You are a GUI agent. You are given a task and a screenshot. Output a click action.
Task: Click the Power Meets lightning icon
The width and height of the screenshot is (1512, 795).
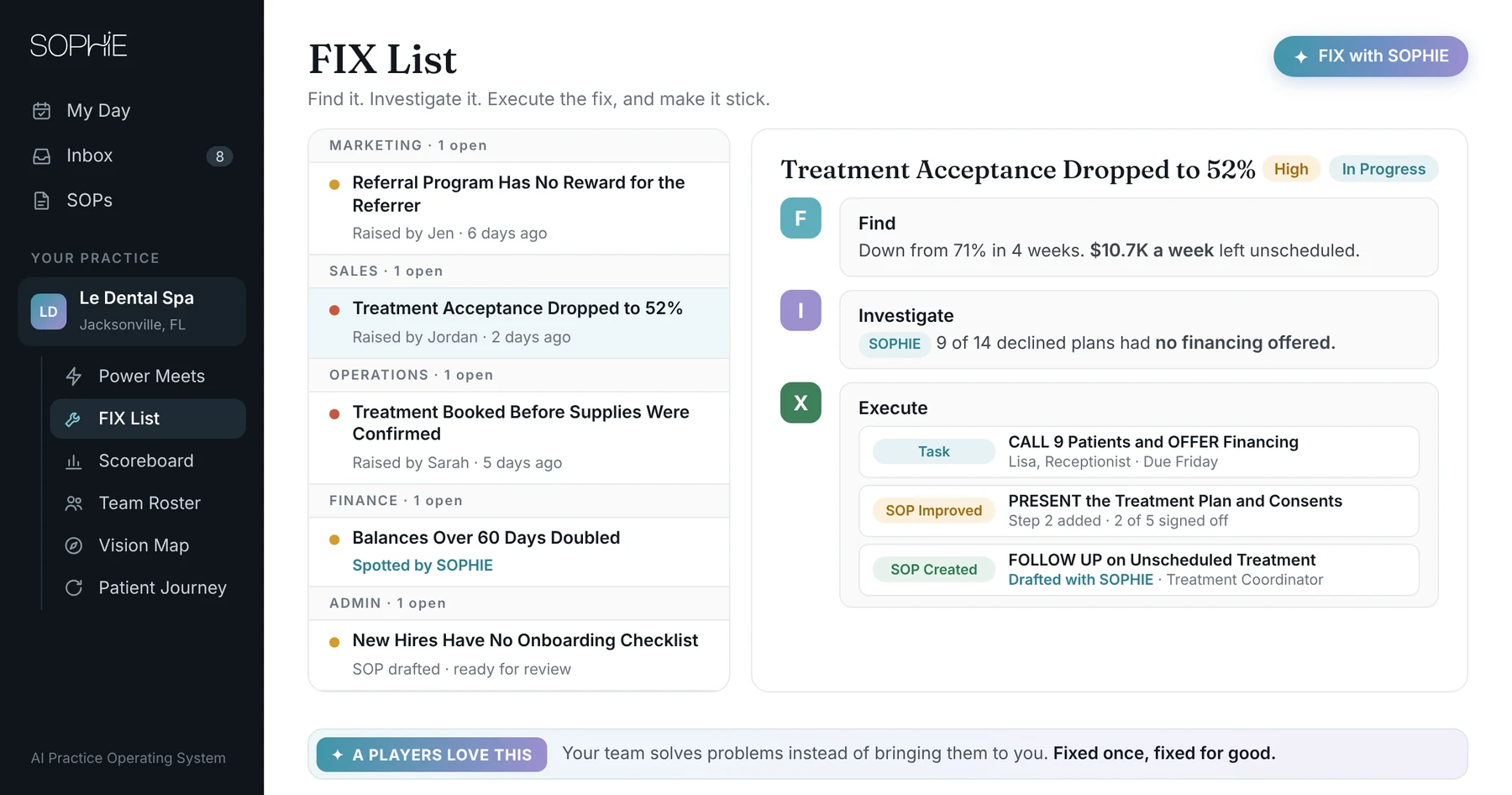(x=74, y=376)
